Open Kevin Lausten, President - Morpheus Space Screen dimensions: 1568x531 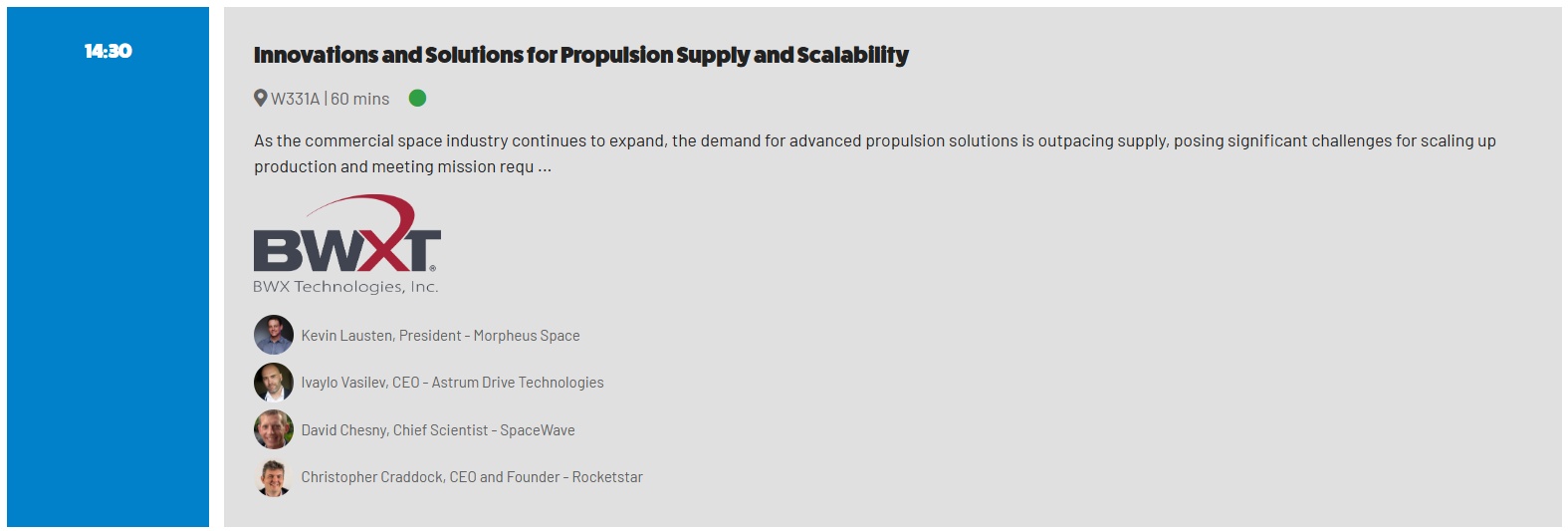pos(440,336)
